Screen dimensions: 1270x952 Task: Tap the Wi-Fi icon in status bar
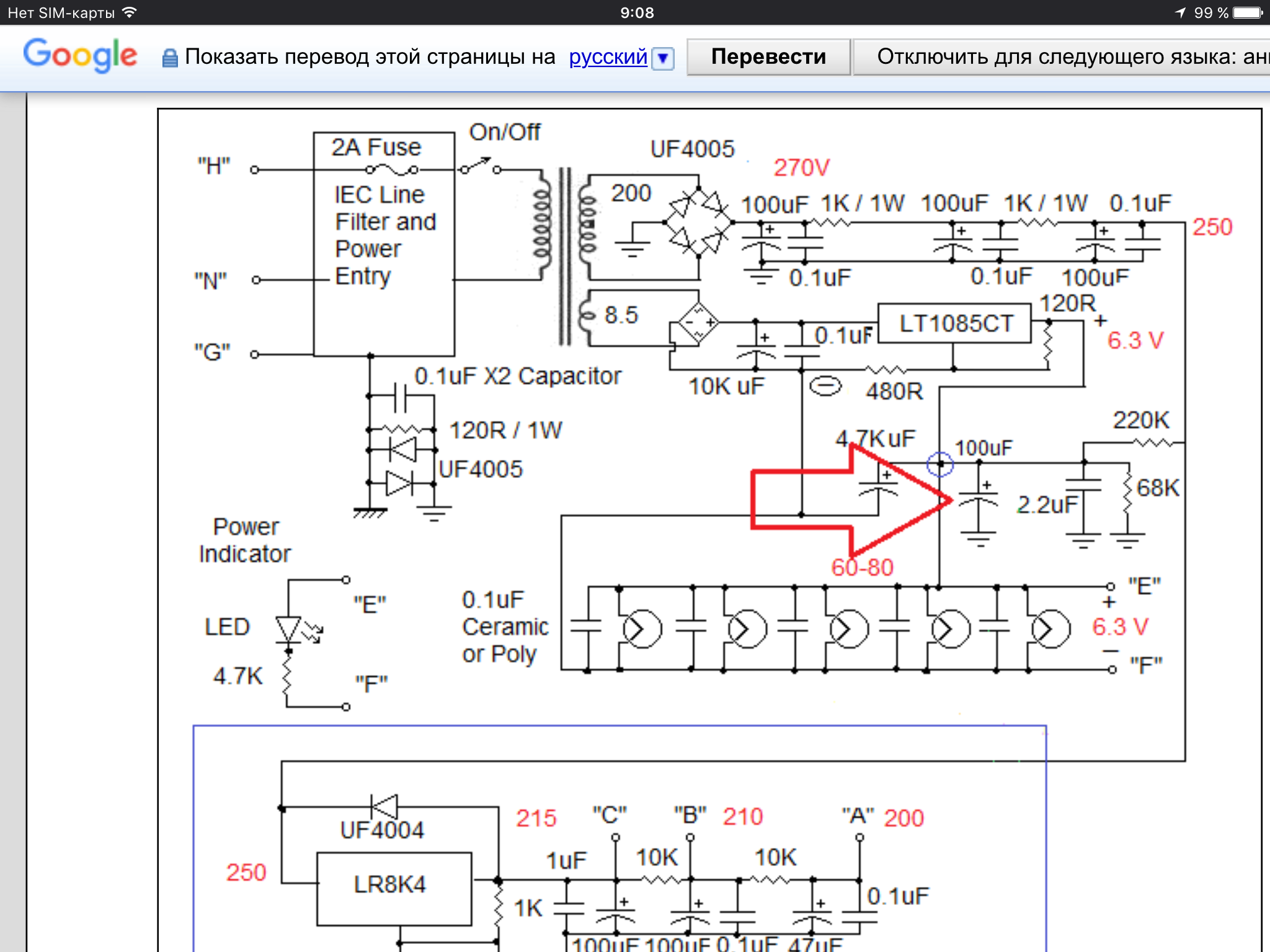click(x=130, y=12)
